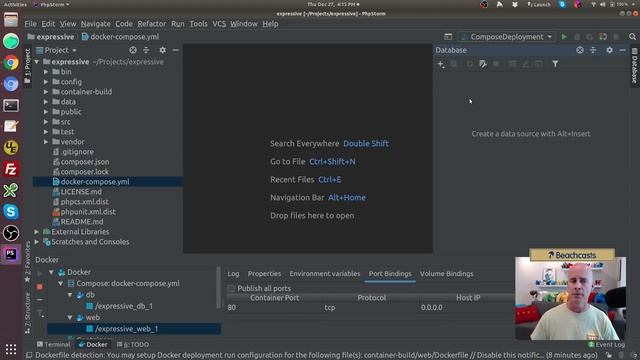Image resolution: width=640 pixels, height=360 pixels.
Task: Switch to the Volume Bindings tab
Action: tap(447, 274)
